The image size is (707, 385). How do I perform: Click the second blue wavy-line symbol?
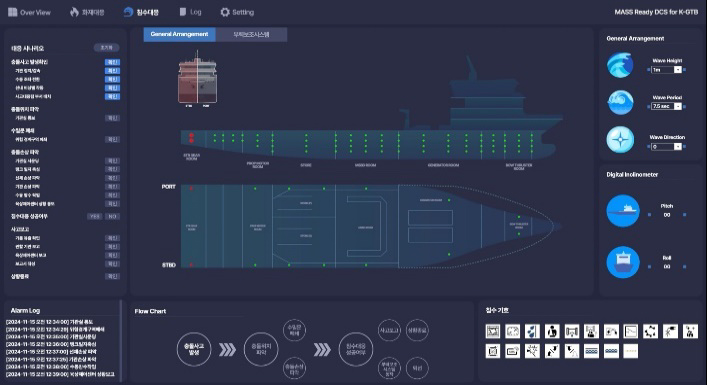point(611,351)
